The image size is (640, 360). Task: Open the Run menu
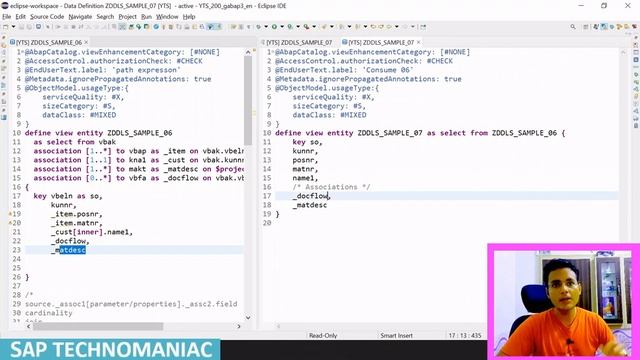coord(147,17)
